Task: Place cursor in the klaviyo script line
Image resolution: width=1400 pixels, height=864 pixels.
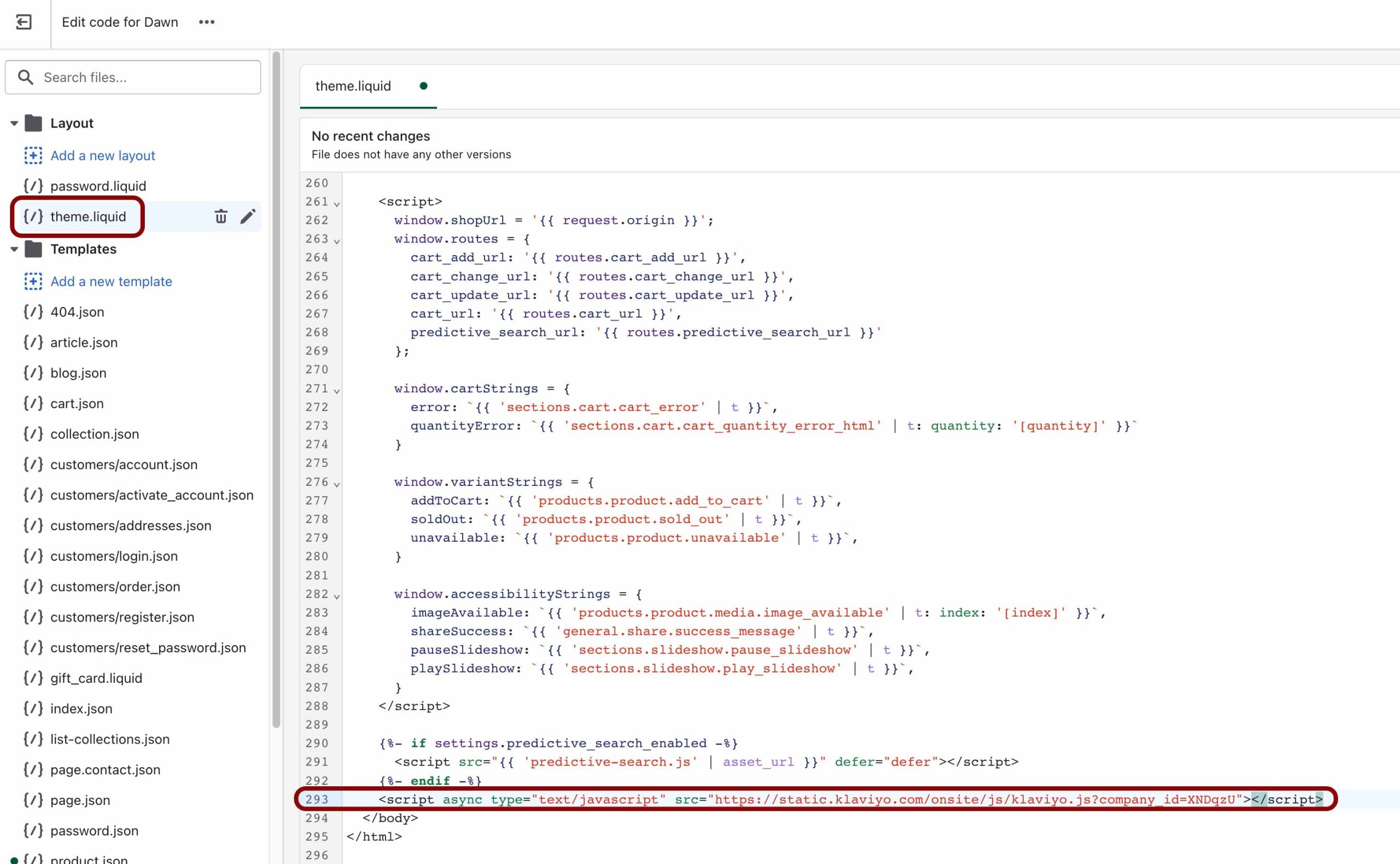Action: coord(850,799)
